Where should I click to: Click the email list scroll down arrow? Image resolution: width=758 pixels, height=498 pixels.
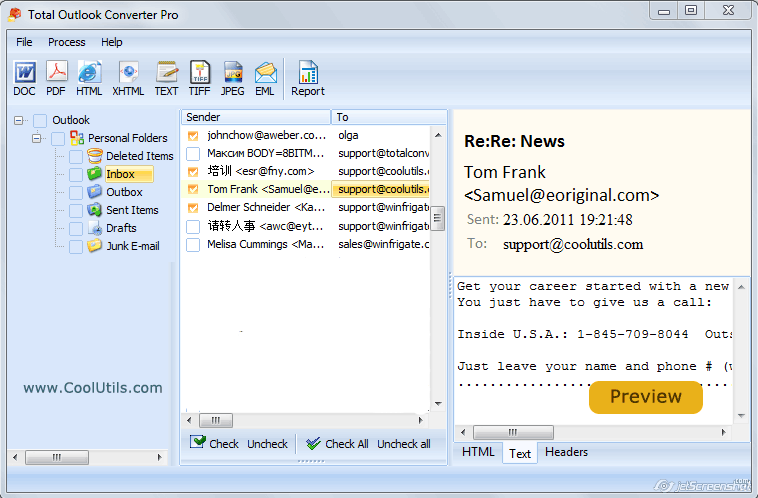[x=438, y=404]
